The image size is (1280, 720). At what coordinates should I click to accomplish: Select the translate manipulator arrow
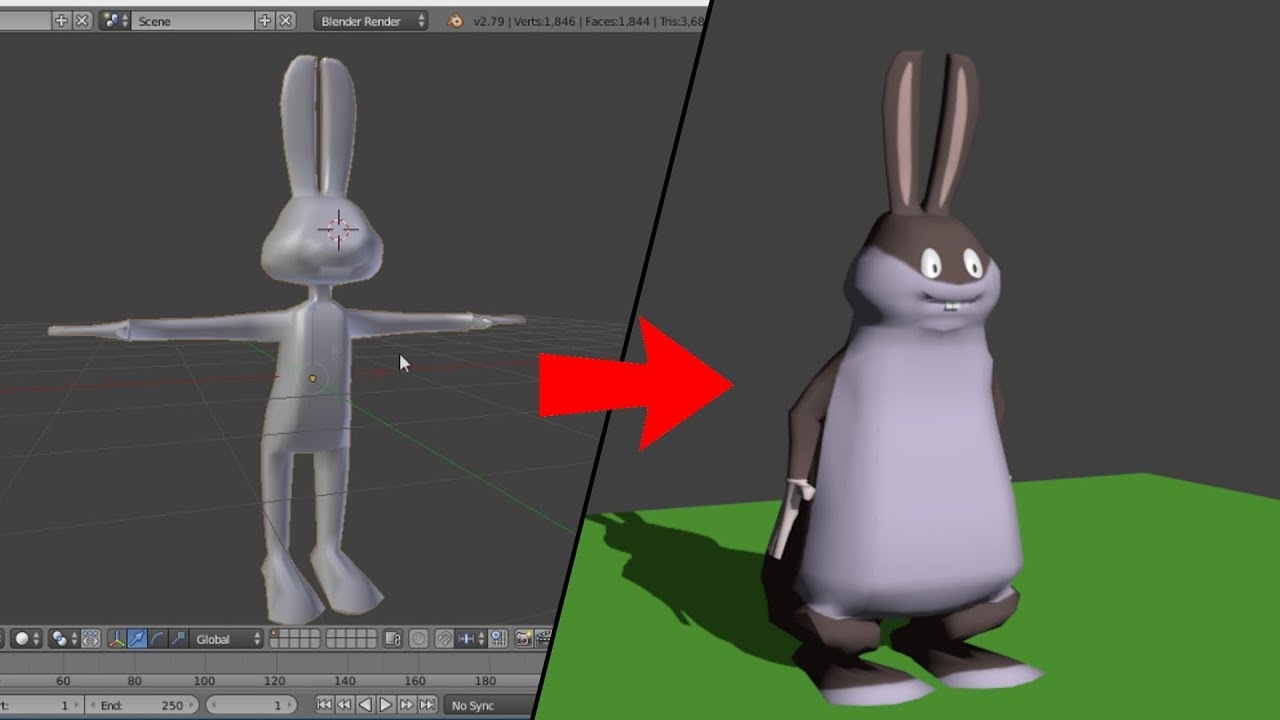(x=137, y=638)
